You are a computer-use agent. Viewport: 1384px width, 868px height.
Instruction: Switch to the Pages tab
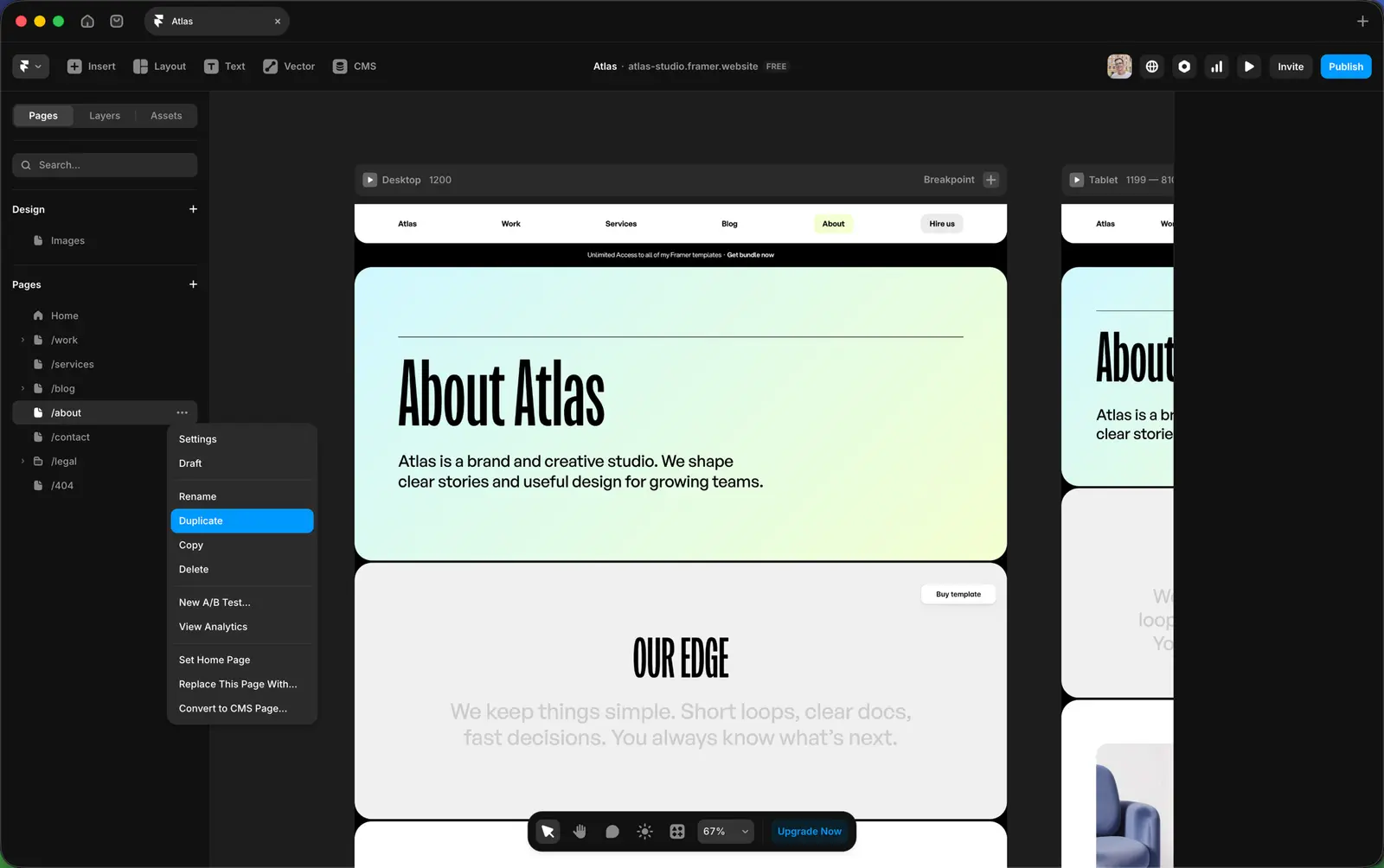coord(43,116)
